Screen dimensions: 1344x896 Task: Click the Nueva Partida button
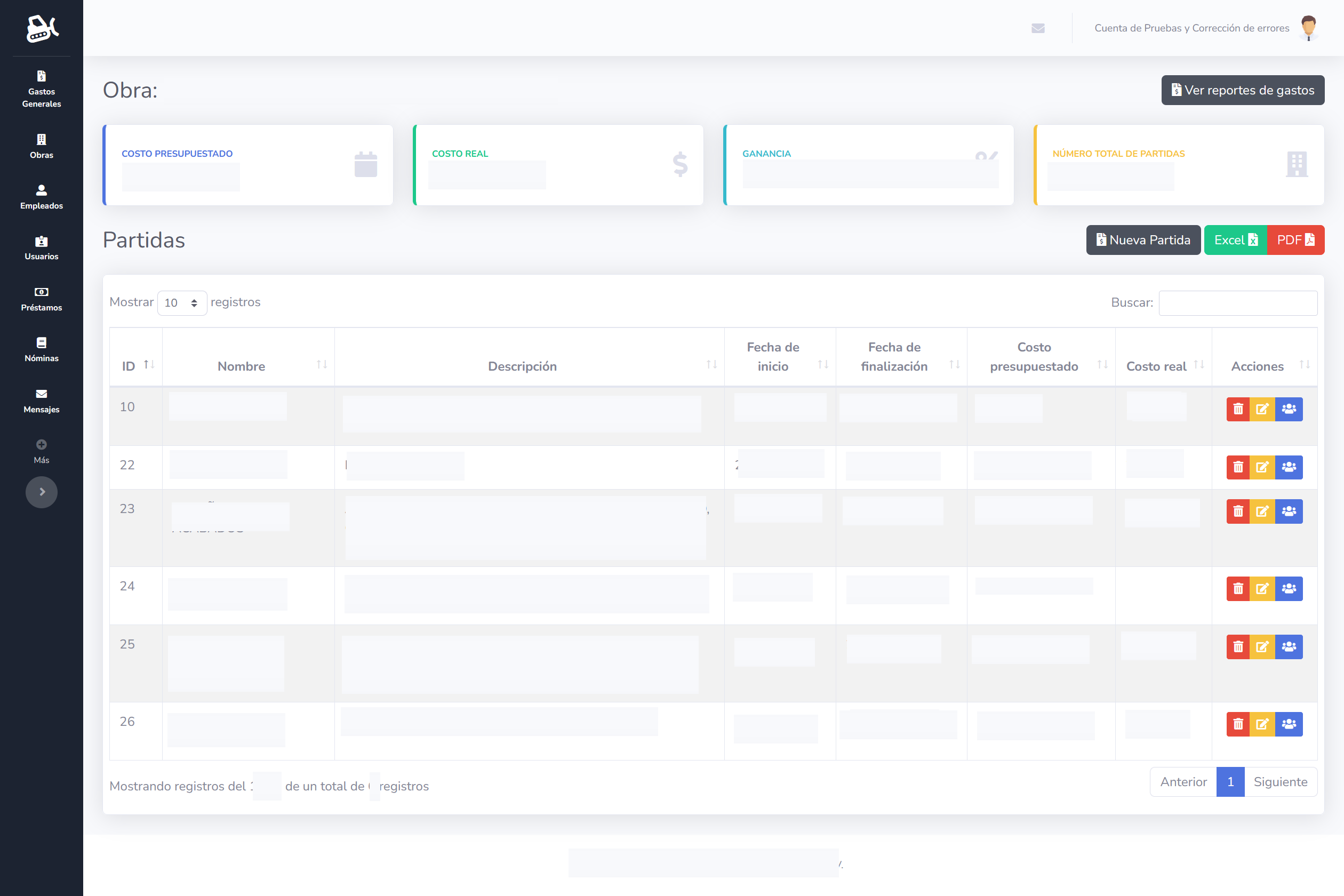(1143, 240)
